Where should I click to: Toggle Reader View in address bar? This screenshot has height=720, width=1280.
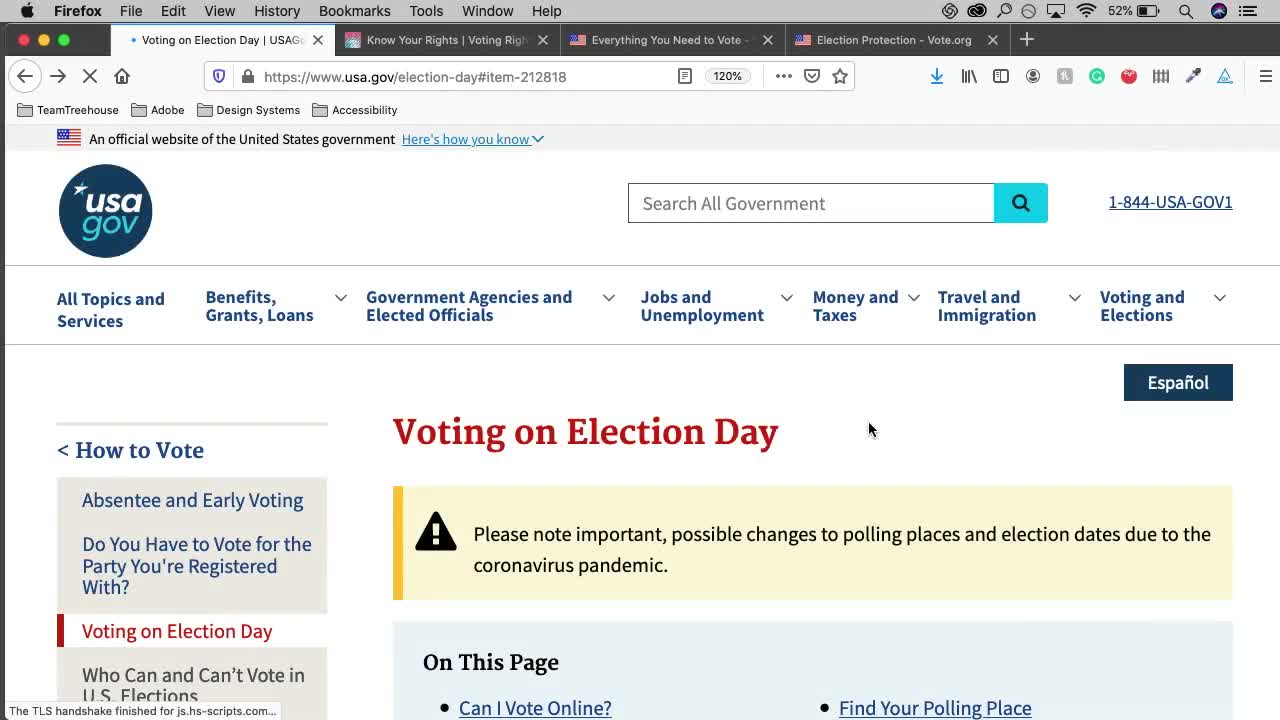[x=685, y=76]
